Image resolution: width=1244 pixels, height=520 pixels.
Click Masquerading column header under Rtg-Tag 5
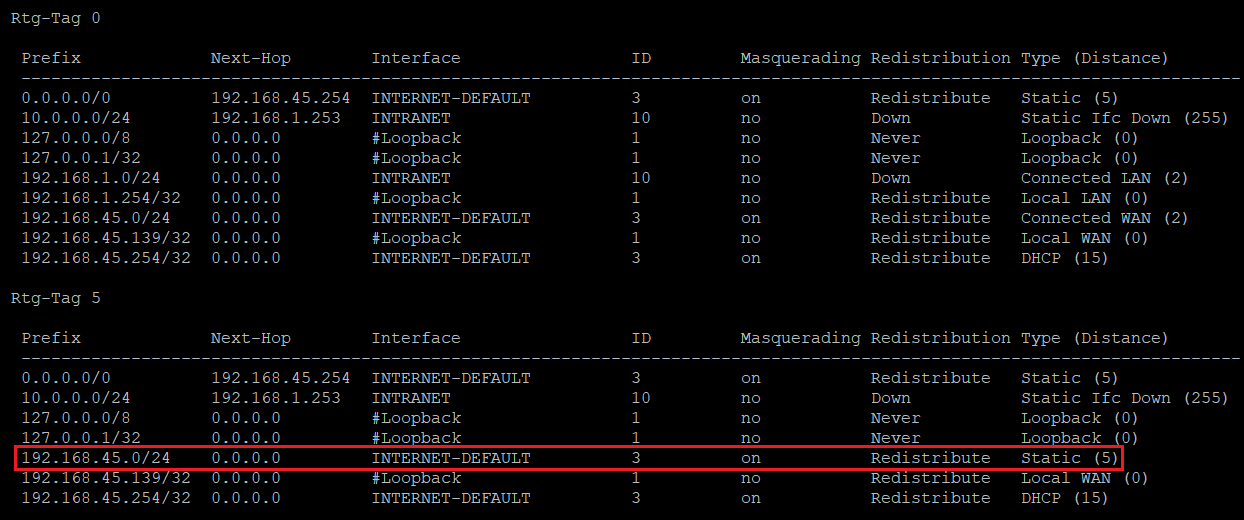800,338
